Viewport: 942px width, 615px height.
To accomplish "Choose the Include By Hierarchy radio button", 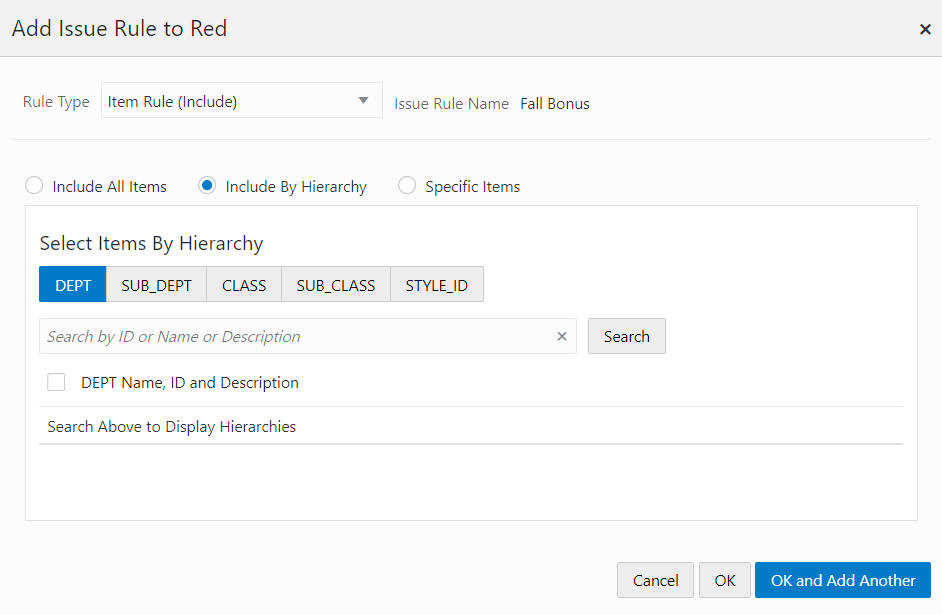I will 207,186.
